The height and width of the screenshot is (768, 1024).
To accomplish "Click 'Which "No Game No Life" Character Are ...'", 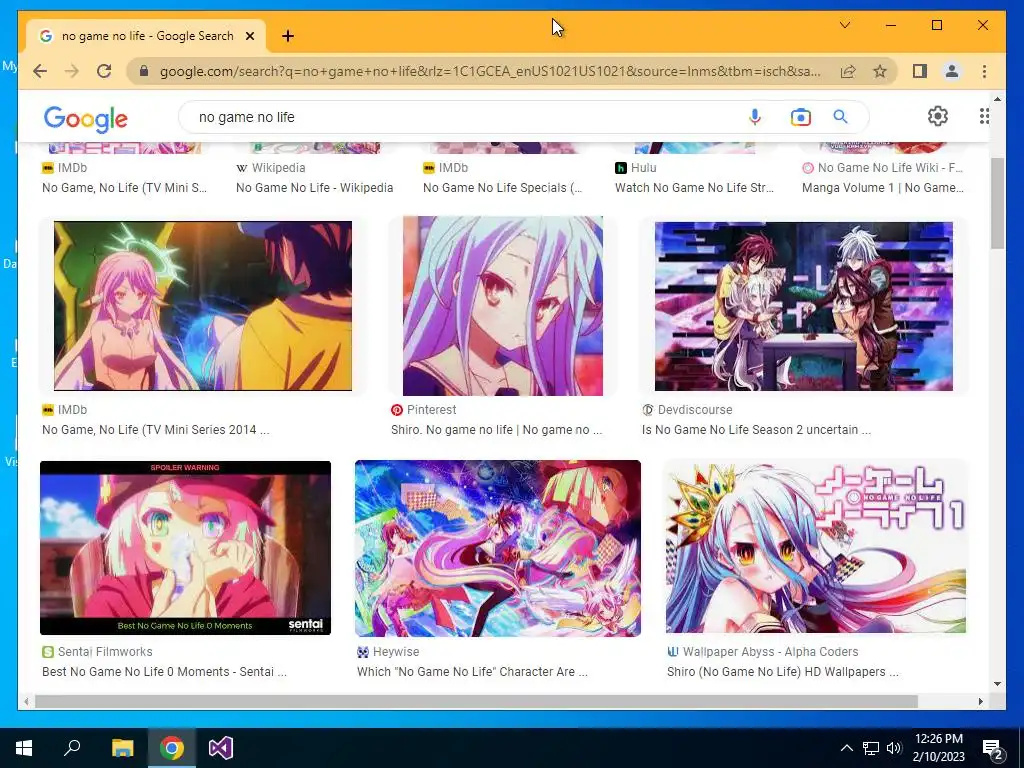I will click(x=472, y=671).
